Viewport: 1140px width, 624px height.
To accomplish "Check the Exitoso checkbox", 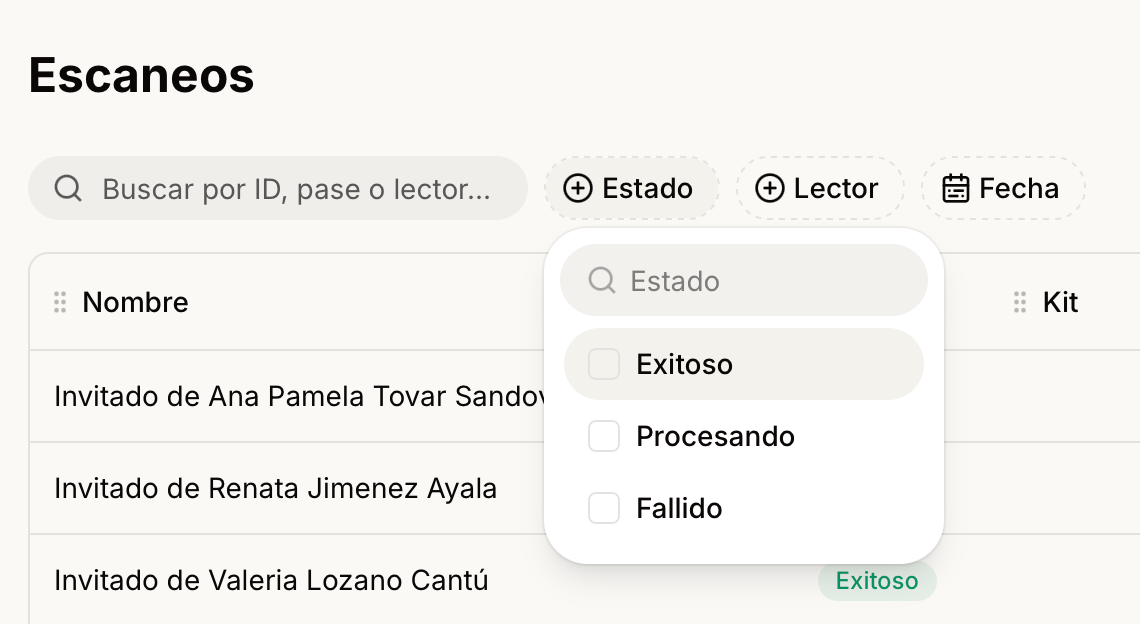I will pyautogui.click(x=603, y=364).
